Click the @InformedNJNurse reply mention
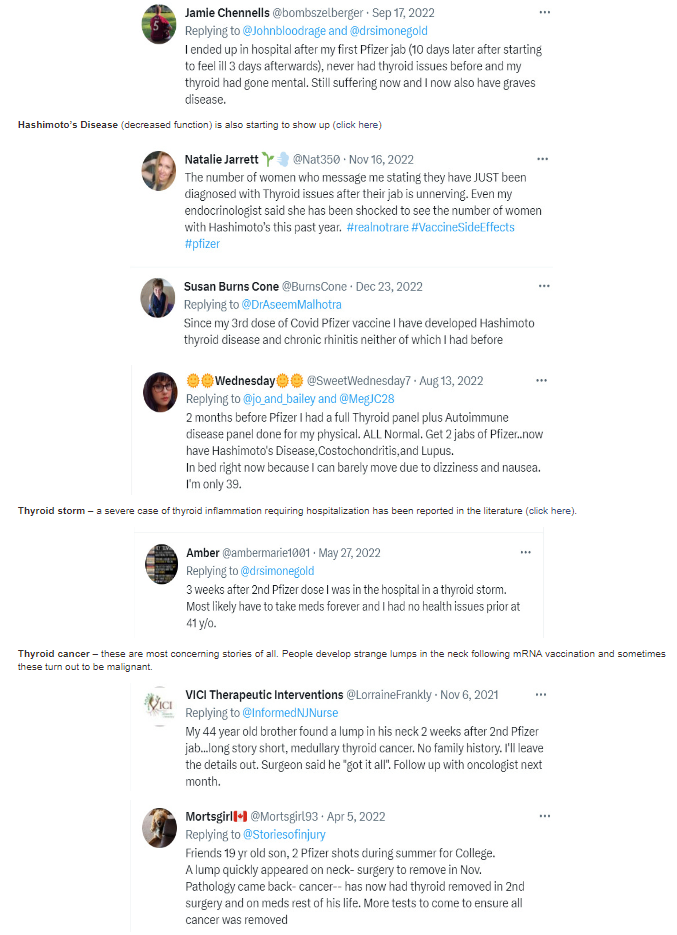 point(290,713)
